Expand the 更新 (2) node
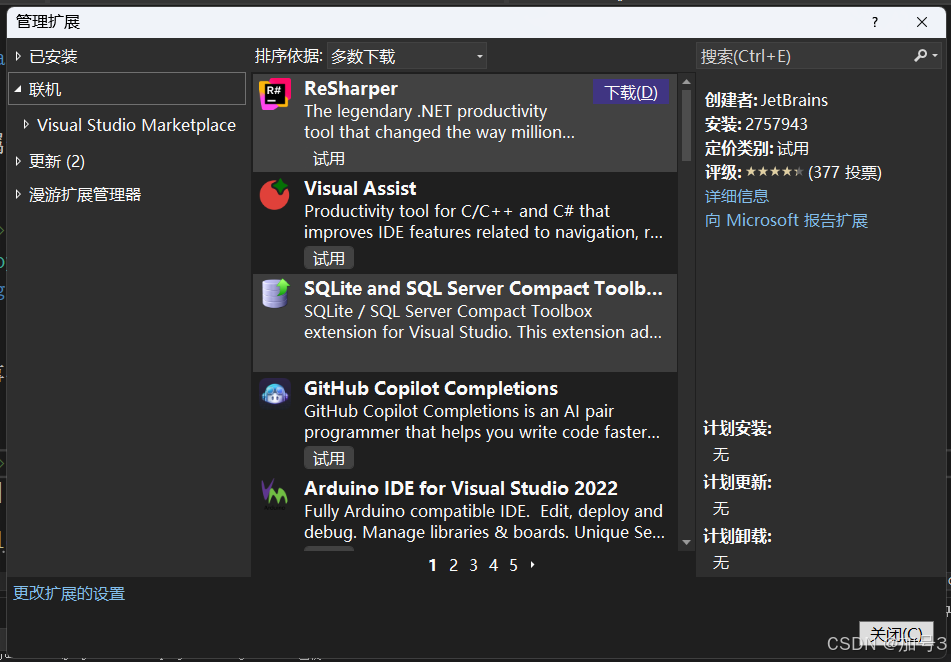 (18, 161)
